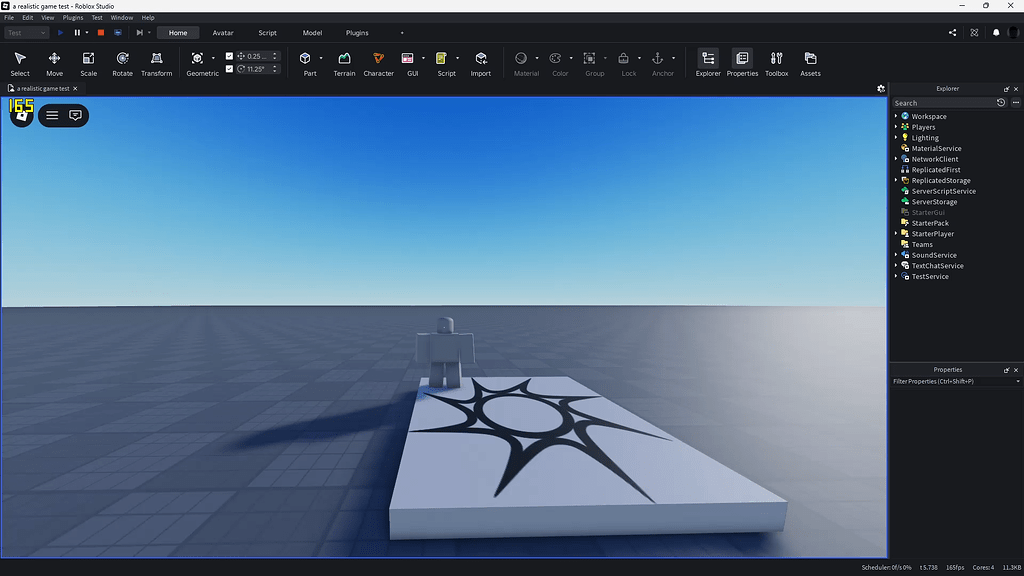Viewport: 1024px width, 576px height.
Task: Select ReplicatedFirst in Explorer
Action: click(935, 170)
